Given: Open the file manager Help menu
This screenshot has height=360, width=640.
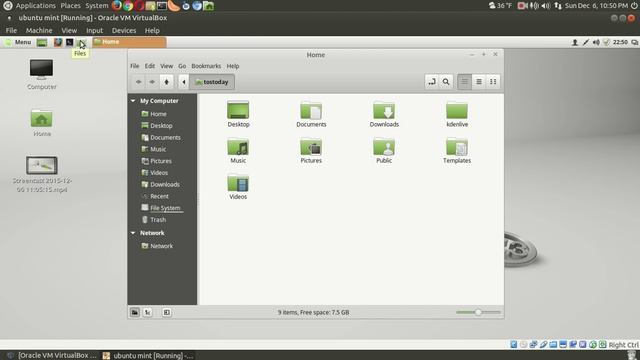Looking at the screenshot, I should tap(233, 66).
